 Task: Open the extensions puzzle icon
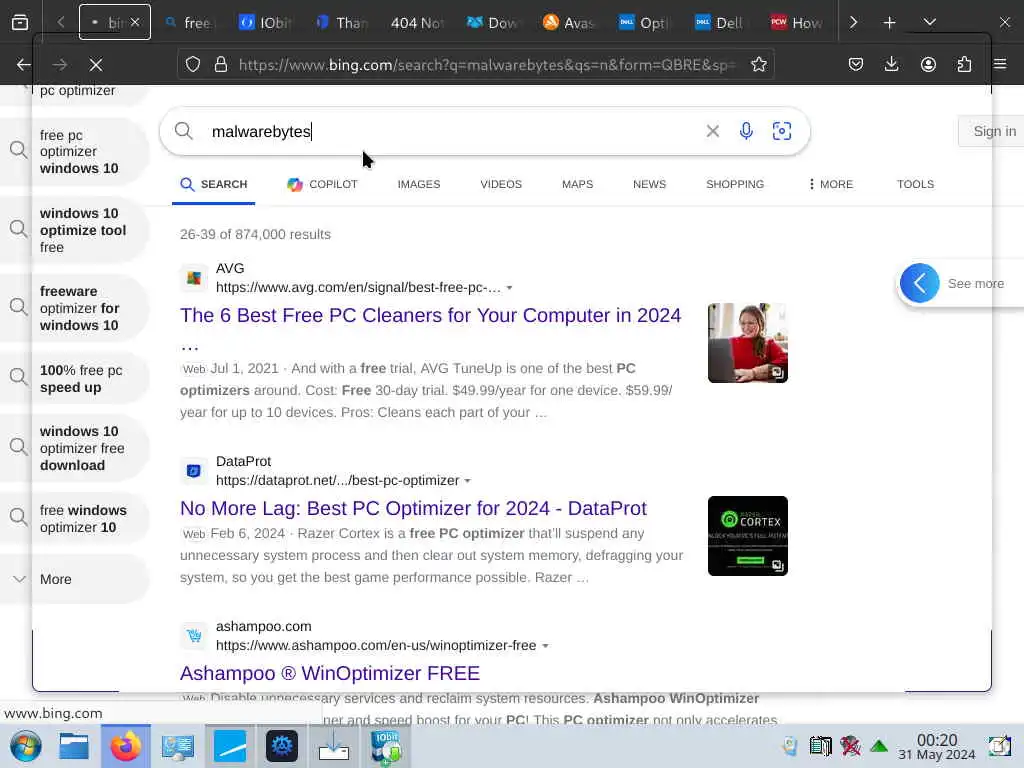pyautogui.click(x=964, y=64)
